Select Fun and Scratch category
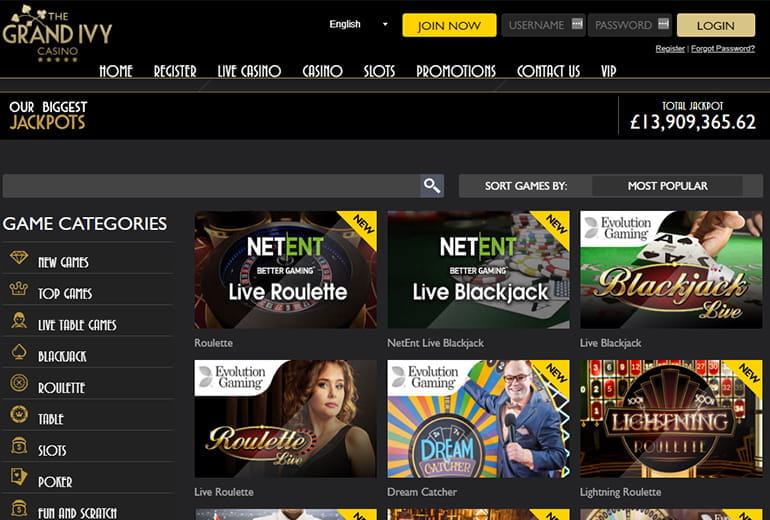Screen dimensions: 770x520 coord(77,513)
